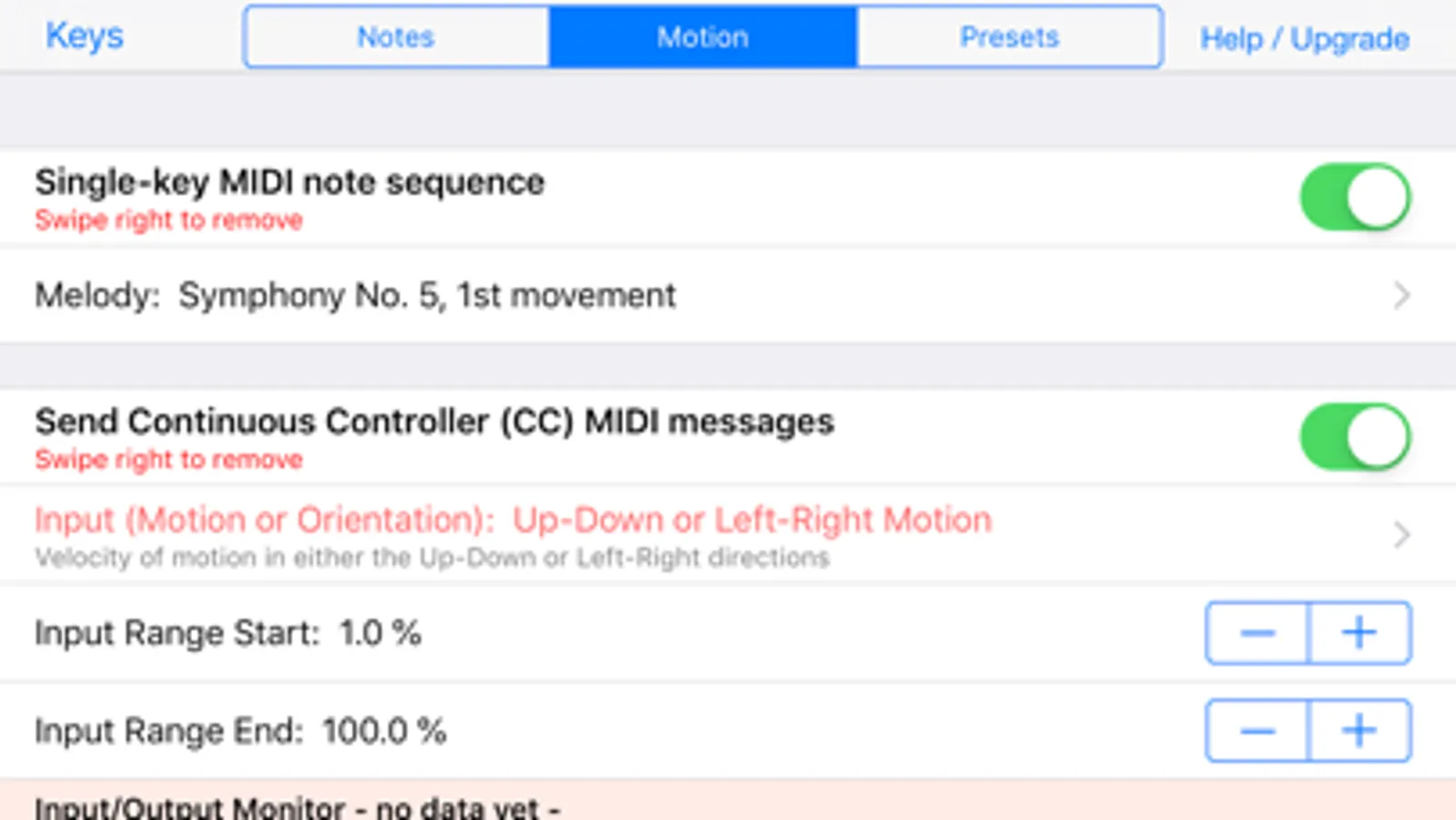Expand the Input Motion or Orientation chevron
Screen dimensions: 1456x820
click(1401, 535)
